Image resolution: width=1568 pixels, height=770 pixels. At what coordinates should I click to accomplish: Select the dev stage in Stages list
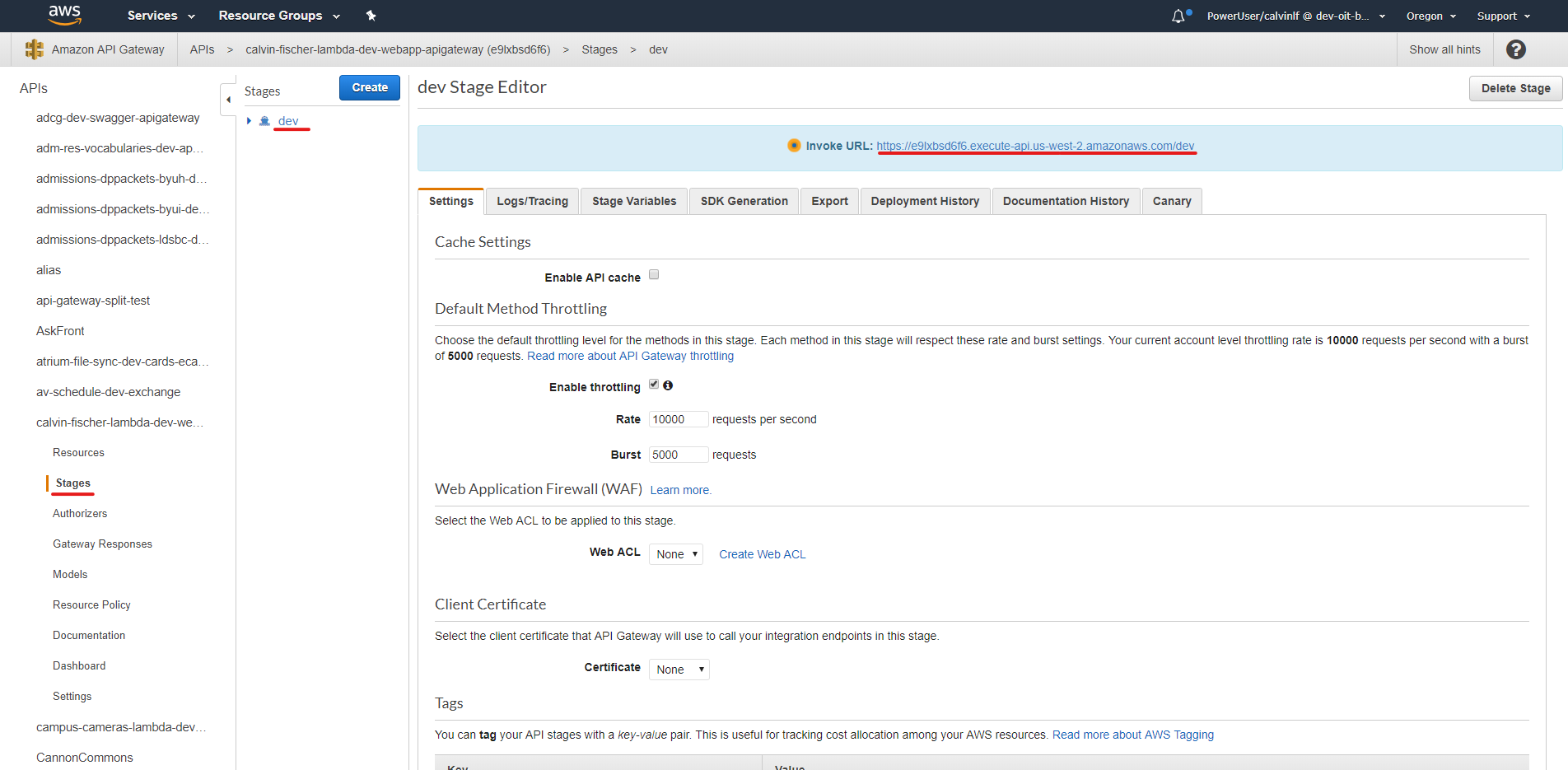[288, 121]
